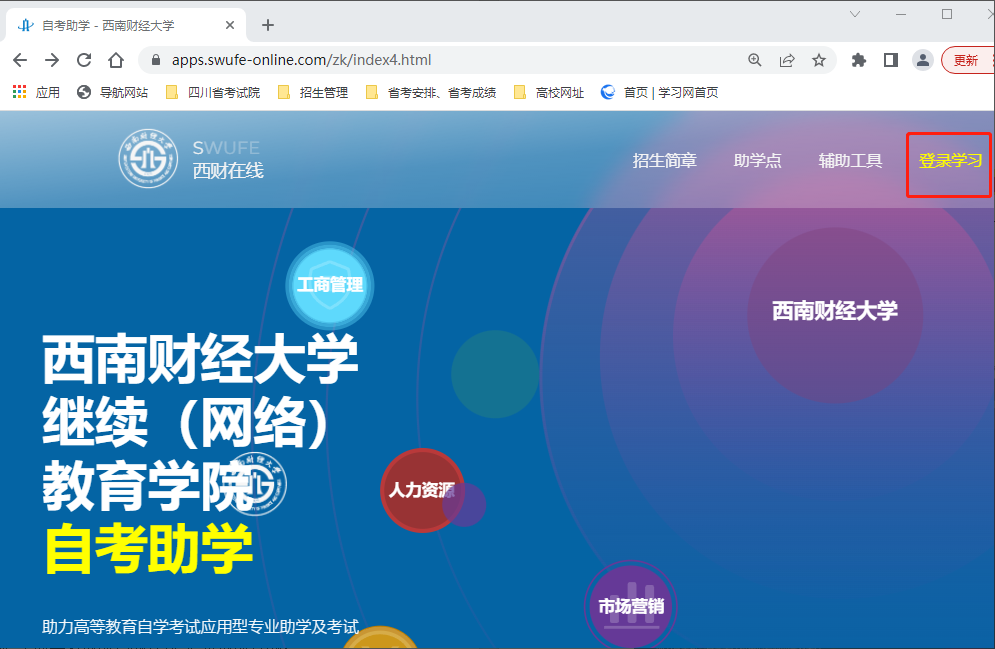The width and height of the screenshot is (995, 649).
Task: Reload the current page
Action: click(x=84, y=60)
